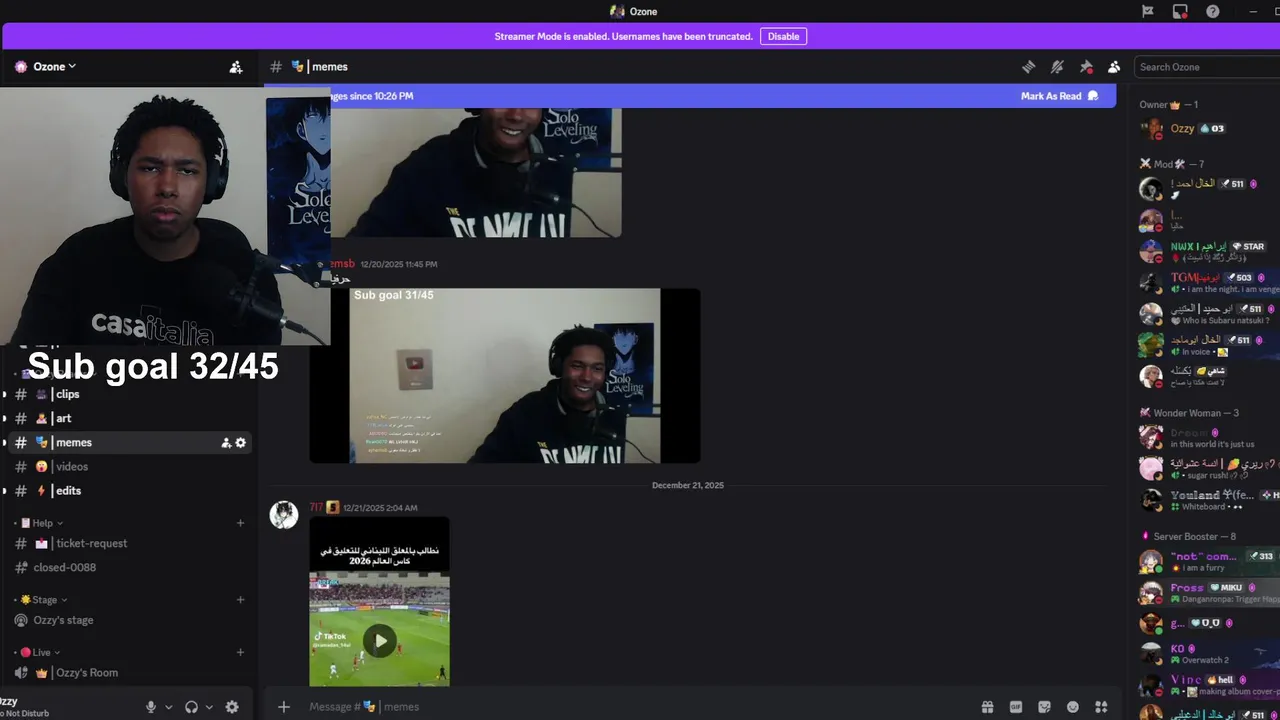
Task: Add a channel to Help category
Action: click(240, 523)
